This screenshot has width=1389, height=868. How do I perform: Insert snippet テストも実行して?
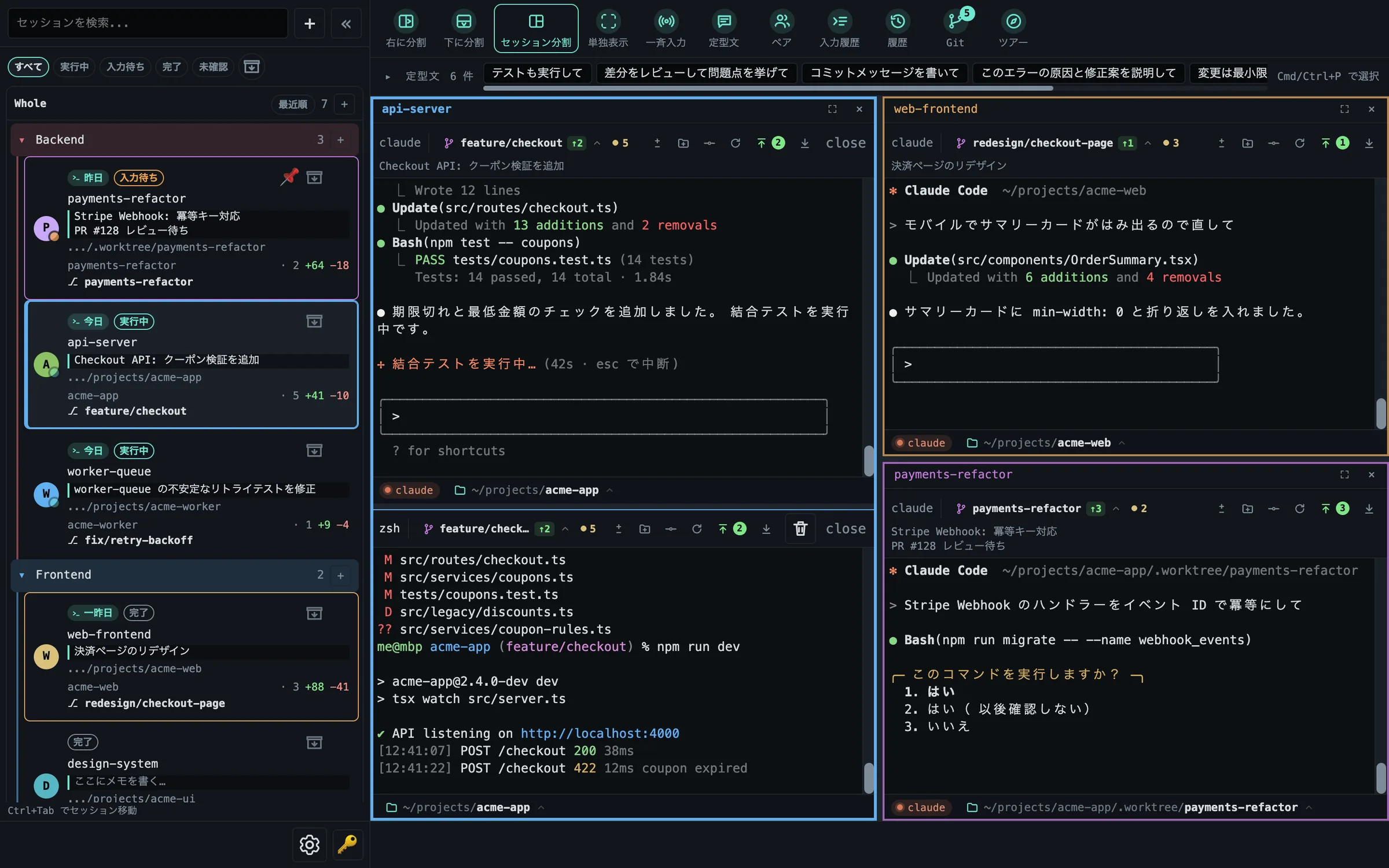pos(537,73)
